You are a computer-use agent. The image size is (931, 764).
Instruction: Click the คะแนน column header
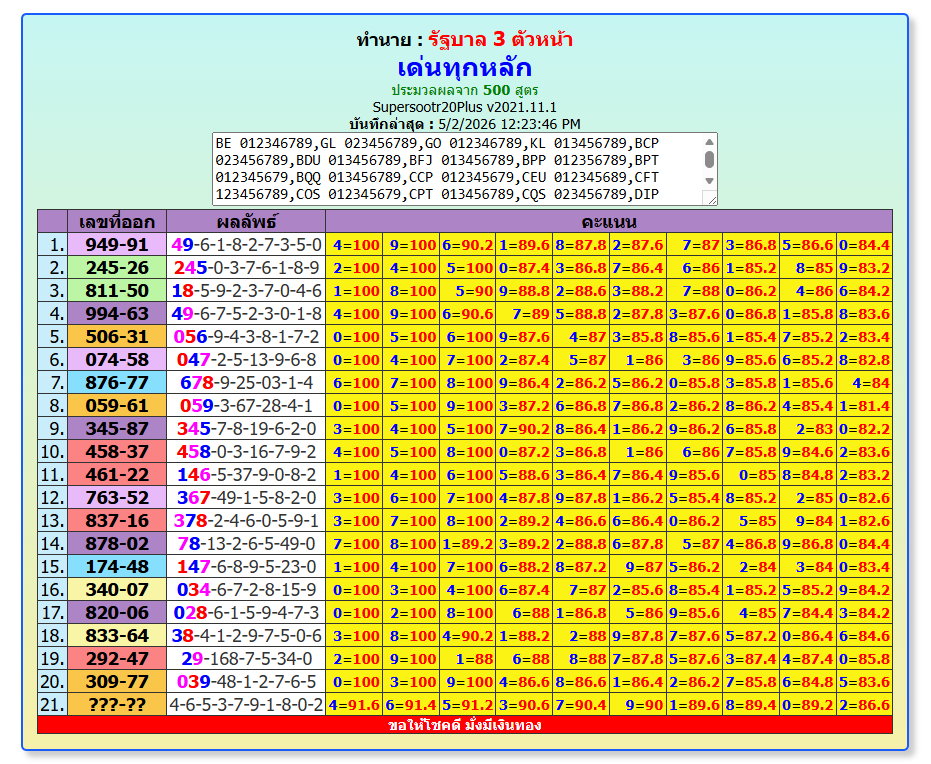[609, 221]
